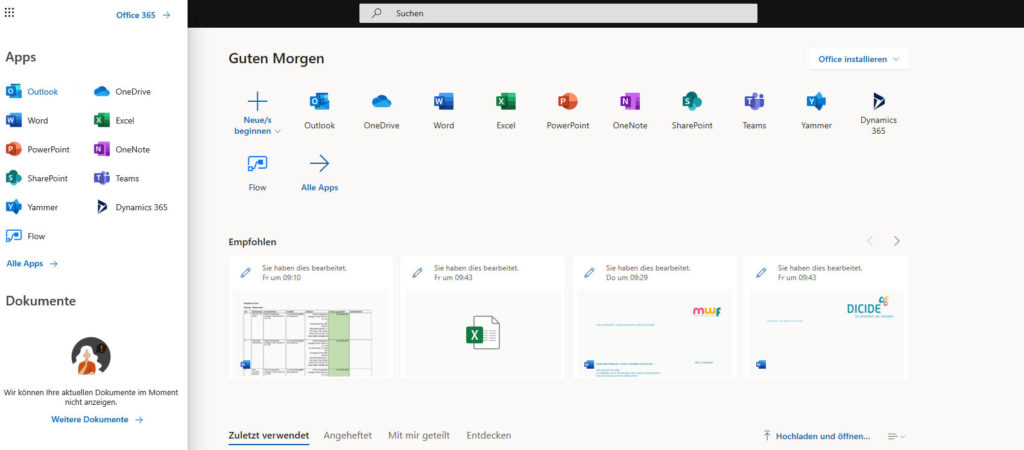
Task: Show next recommended documents arrow
Action: 897,241
